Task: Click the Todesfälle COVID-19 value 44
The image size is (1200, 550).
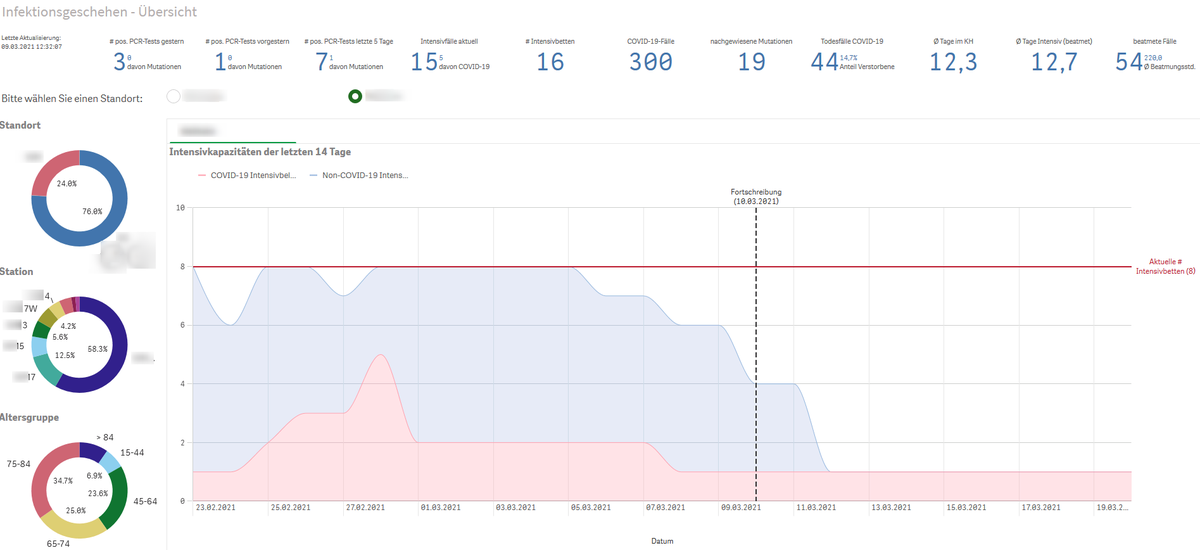Action: point(824,63)
